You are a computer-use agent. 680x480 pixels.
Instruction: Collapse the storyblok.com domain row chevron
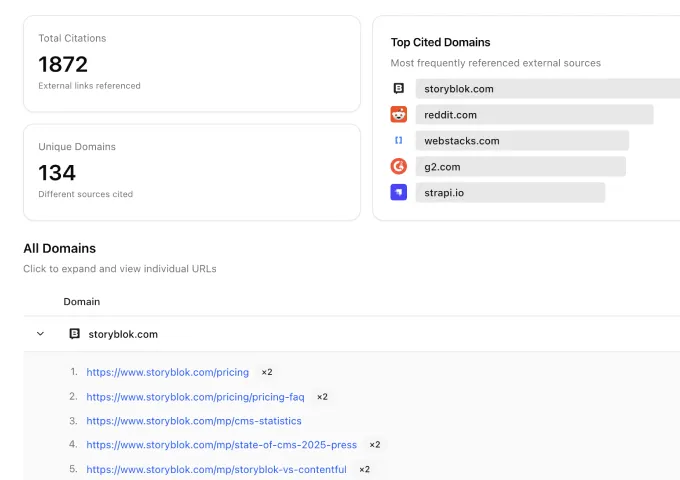(40, 334)
